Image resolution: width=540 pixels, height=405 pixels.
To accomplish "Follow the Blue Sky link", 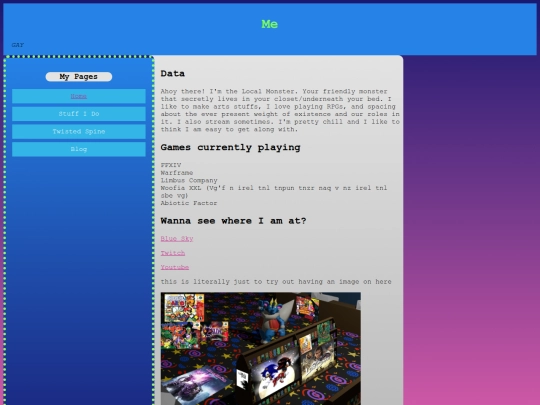I will pyautogui.click(x=177, y=239).
